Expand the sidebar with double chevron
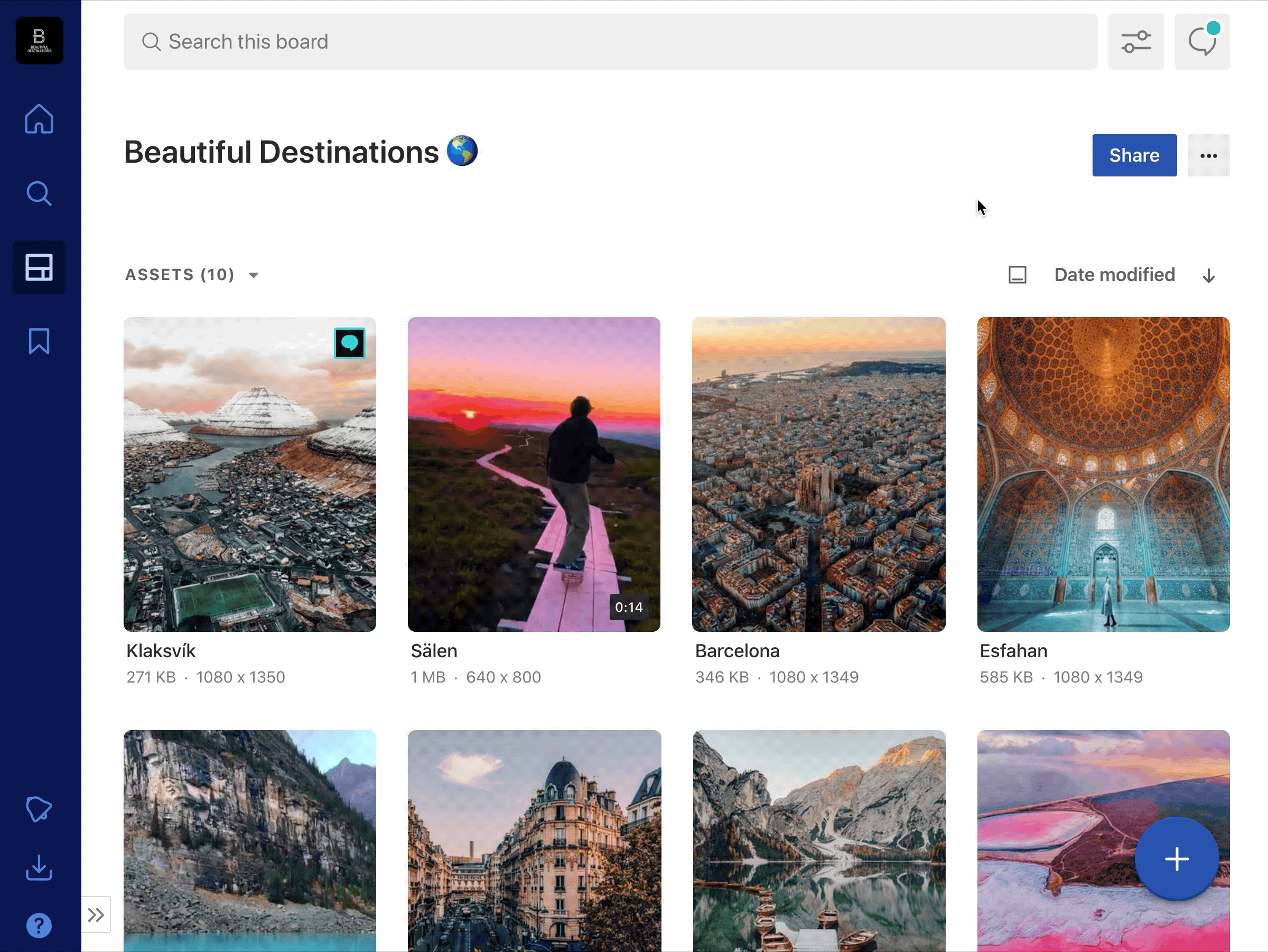The height and width of the screenshot is (952, 1268). [96, 914]
